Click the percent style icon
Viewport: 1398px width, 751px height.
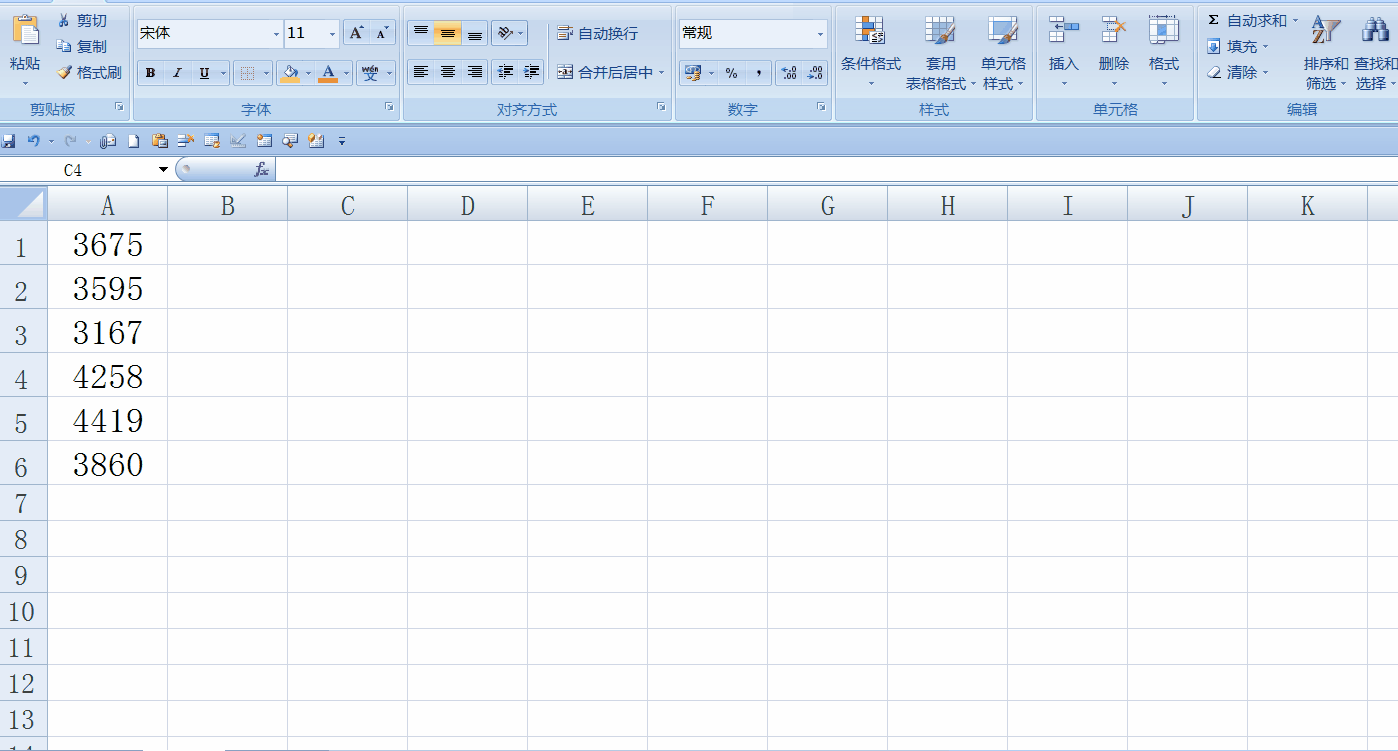coord(732,73)
